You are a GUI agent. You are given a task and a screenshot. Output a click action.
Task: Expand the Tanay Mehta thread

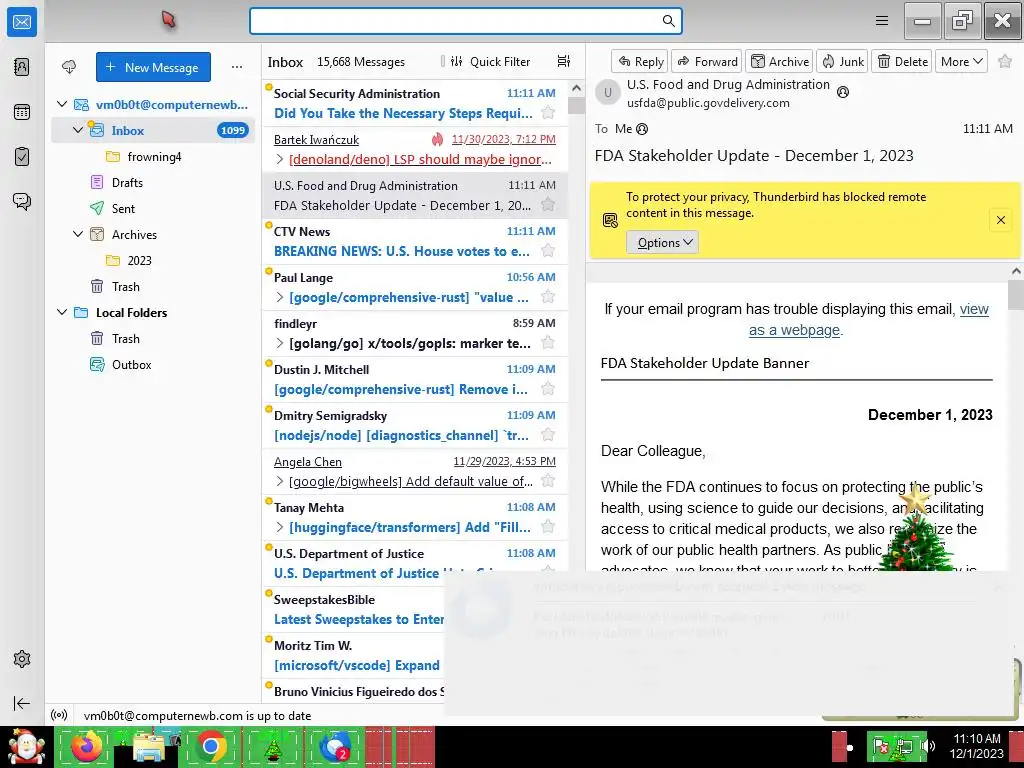[280, 527]
